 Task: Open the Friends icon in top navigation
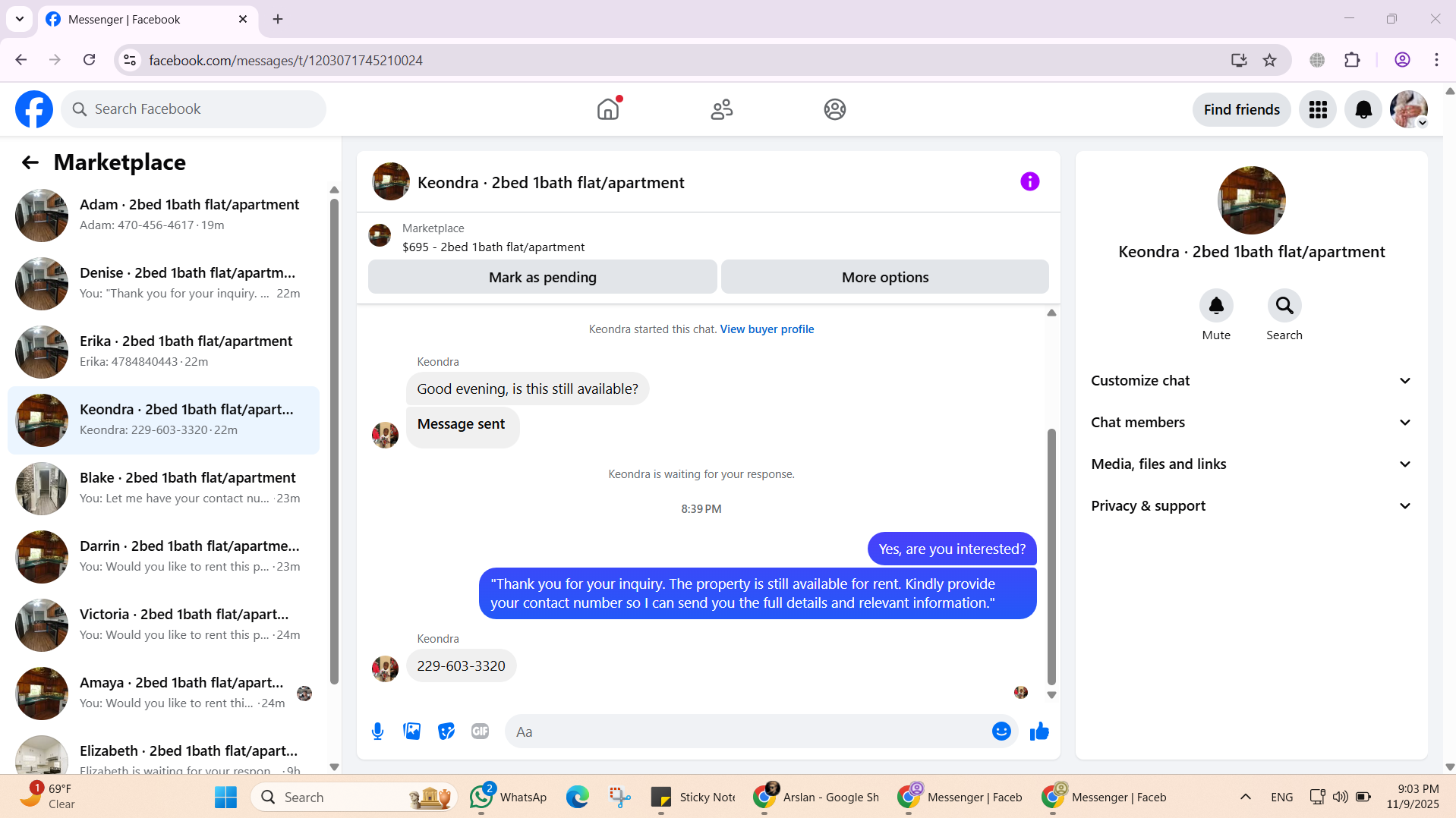pos(722,109)
